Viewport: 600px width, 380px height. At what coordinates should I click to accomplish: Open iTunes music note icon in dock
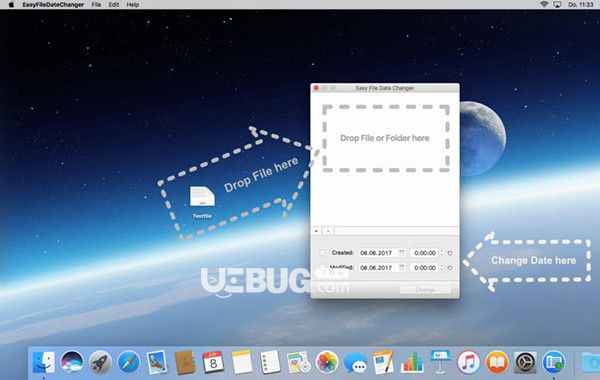pos(468,362)
